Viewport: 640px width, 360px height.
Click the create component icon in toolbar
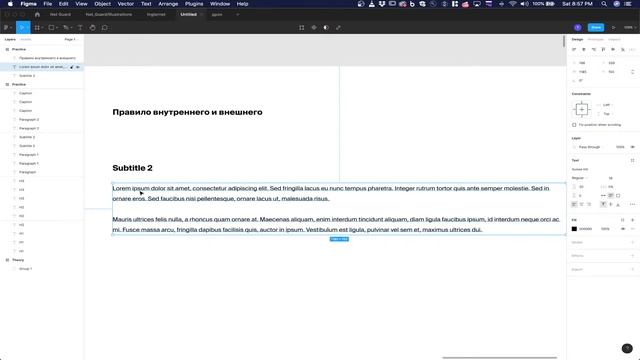click(314, 27)
